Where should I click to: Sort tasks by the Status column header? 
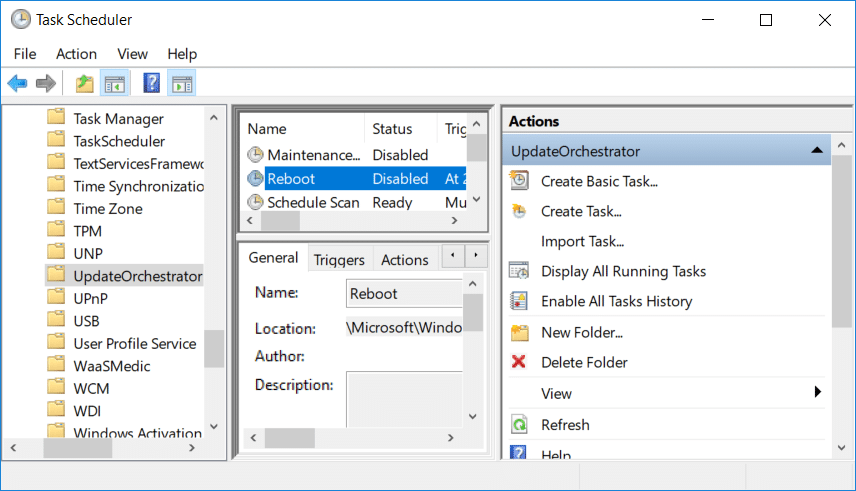tap(392, 129)
